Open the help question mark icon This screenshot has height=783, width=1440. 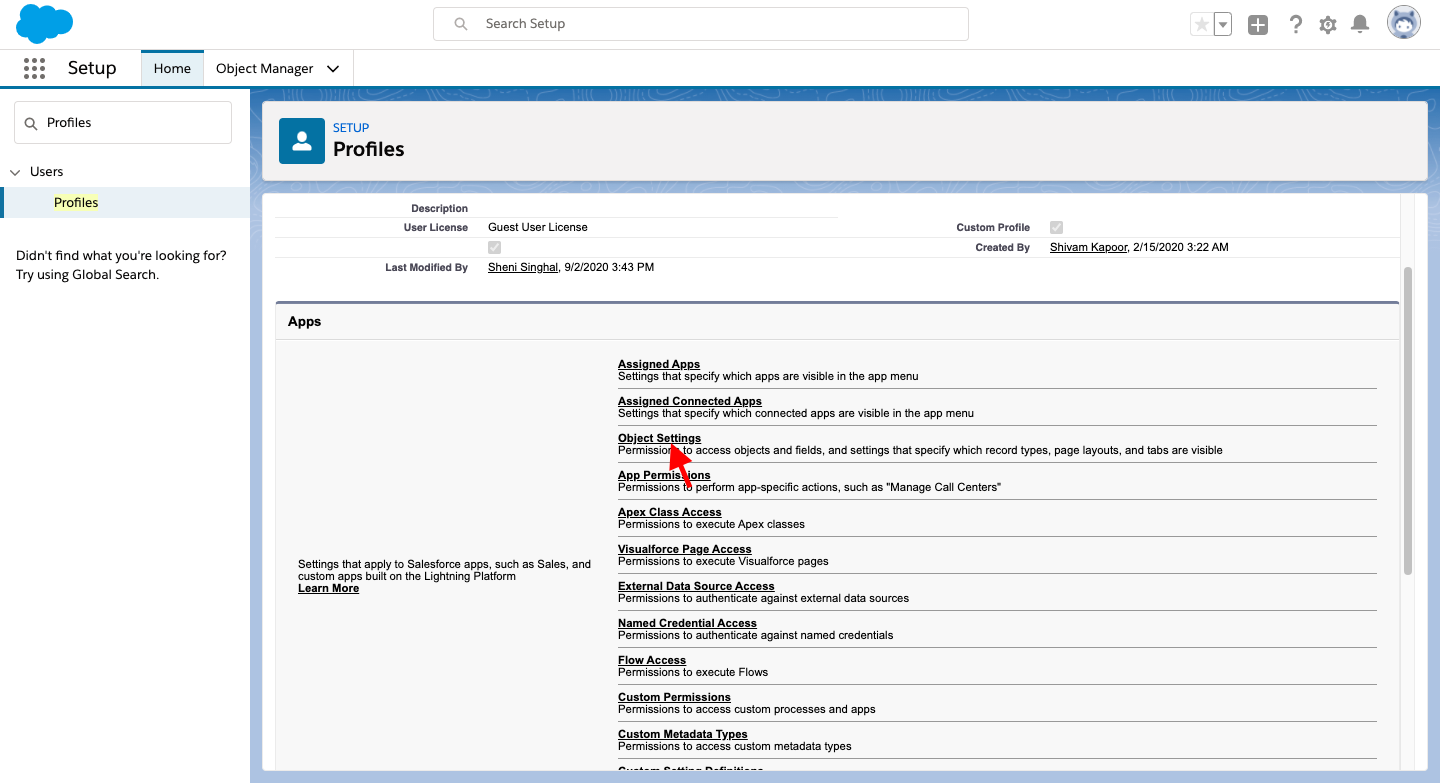(x=1296, y=25)
